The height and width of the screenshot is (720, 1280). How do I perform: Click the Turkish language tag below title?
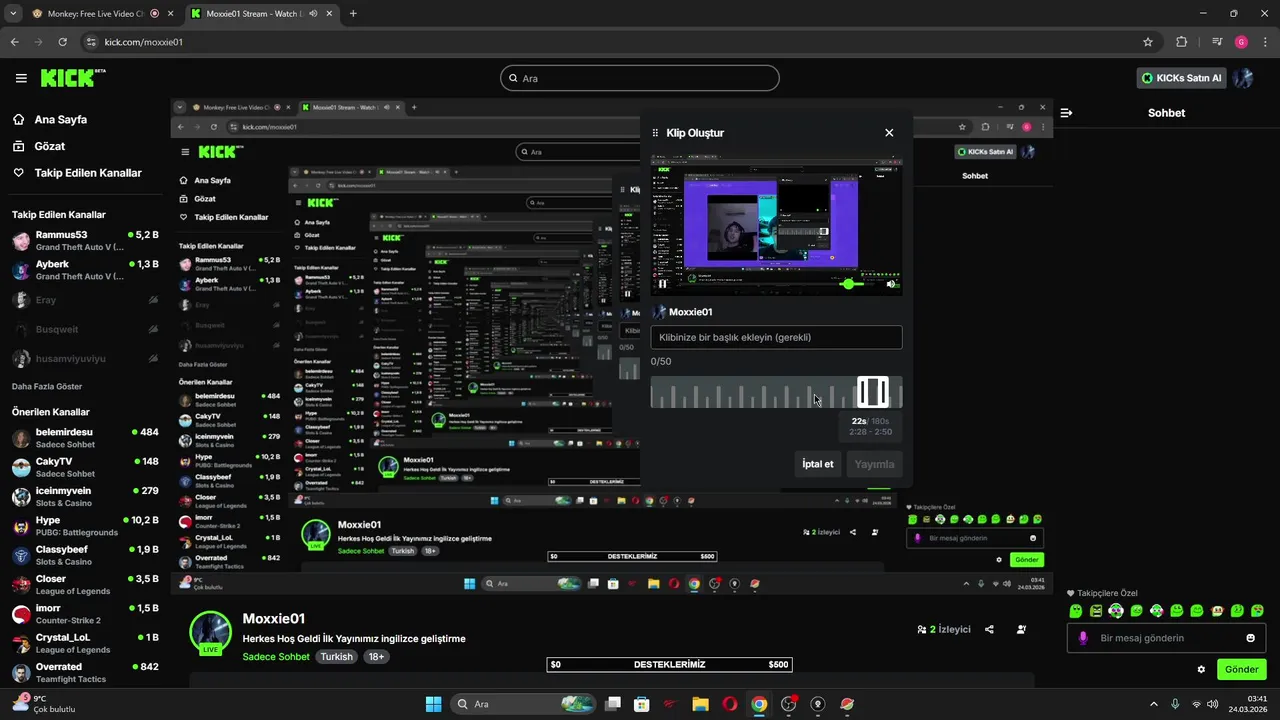(336, 657)
